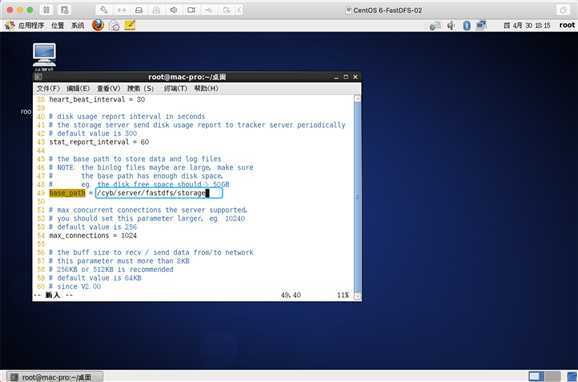
Task: Open the 应用程序 applications menu
Action: click(31, 25)
